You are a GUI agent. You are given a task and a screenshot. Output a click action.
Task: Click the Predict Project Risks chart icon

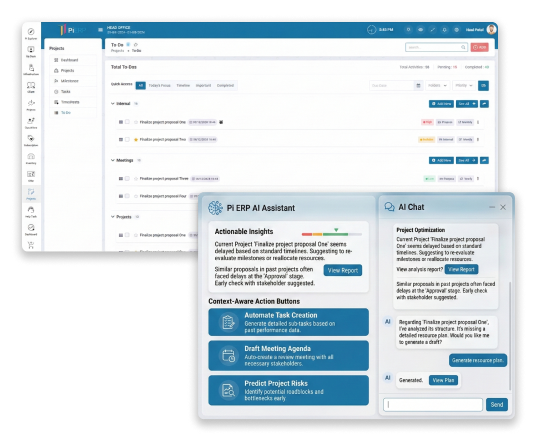[x=228, y=390]
